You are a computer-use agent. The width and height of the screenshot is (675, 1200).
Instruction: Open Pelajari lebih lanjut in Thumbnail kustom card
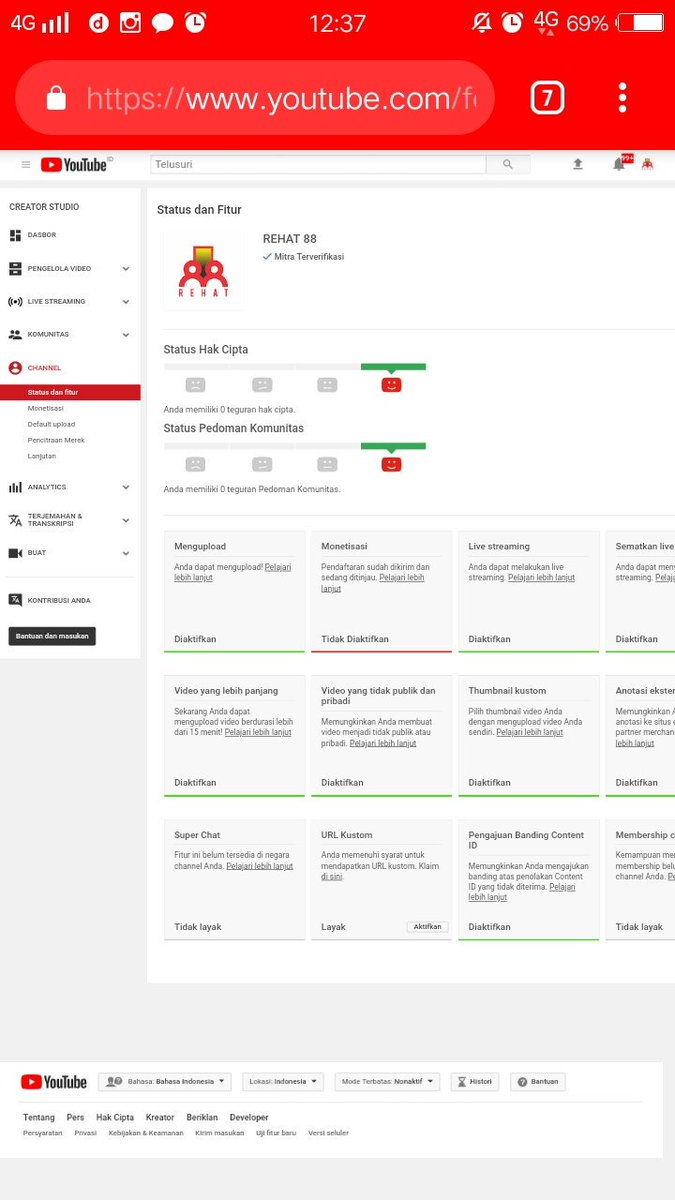(x=529, y=732)
